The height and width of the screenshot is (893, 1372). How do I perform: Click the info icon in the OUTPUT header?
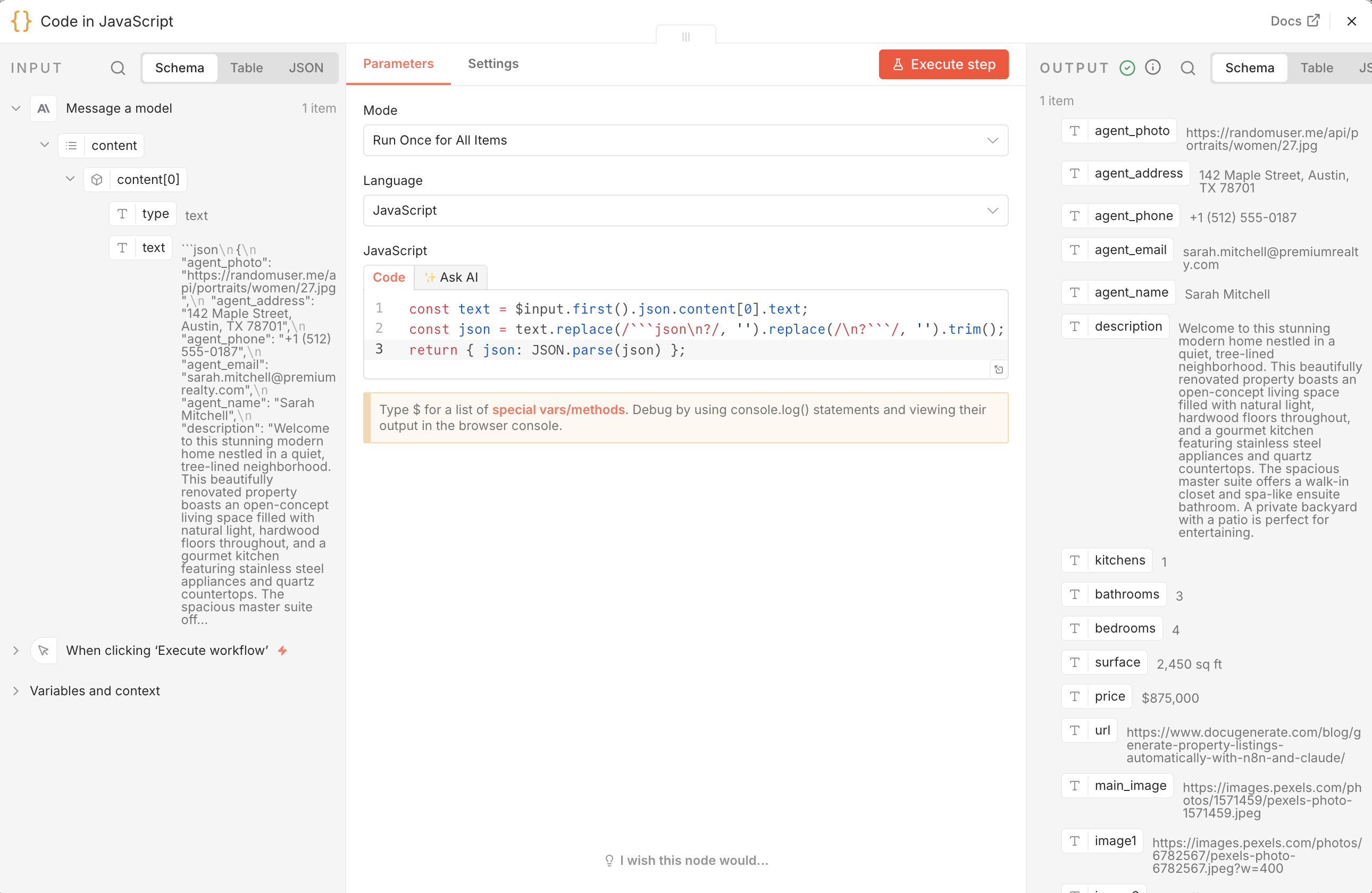pos(1153,68)
